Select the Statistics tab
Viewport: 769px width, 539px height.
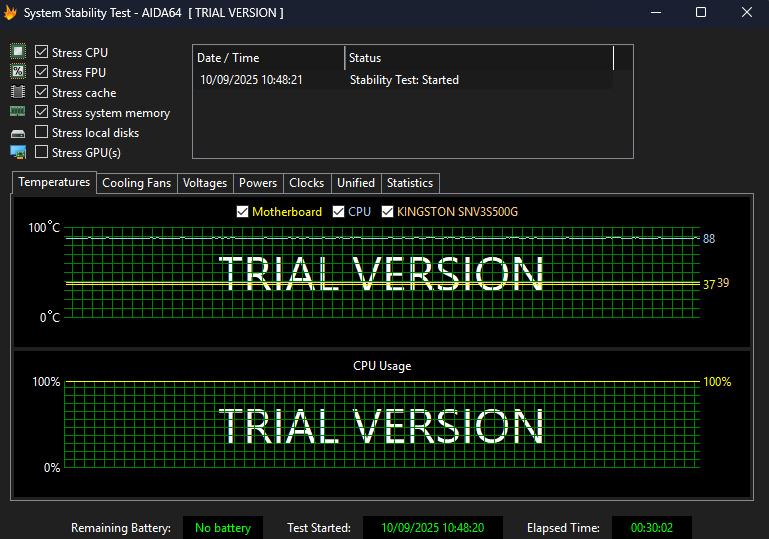[x=410, y=183]
